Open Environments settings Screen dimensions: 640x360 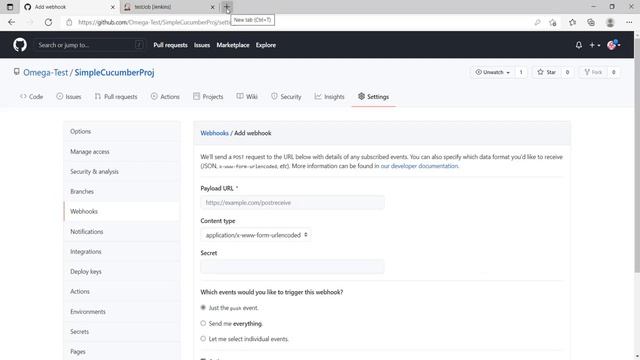point(122,311)
